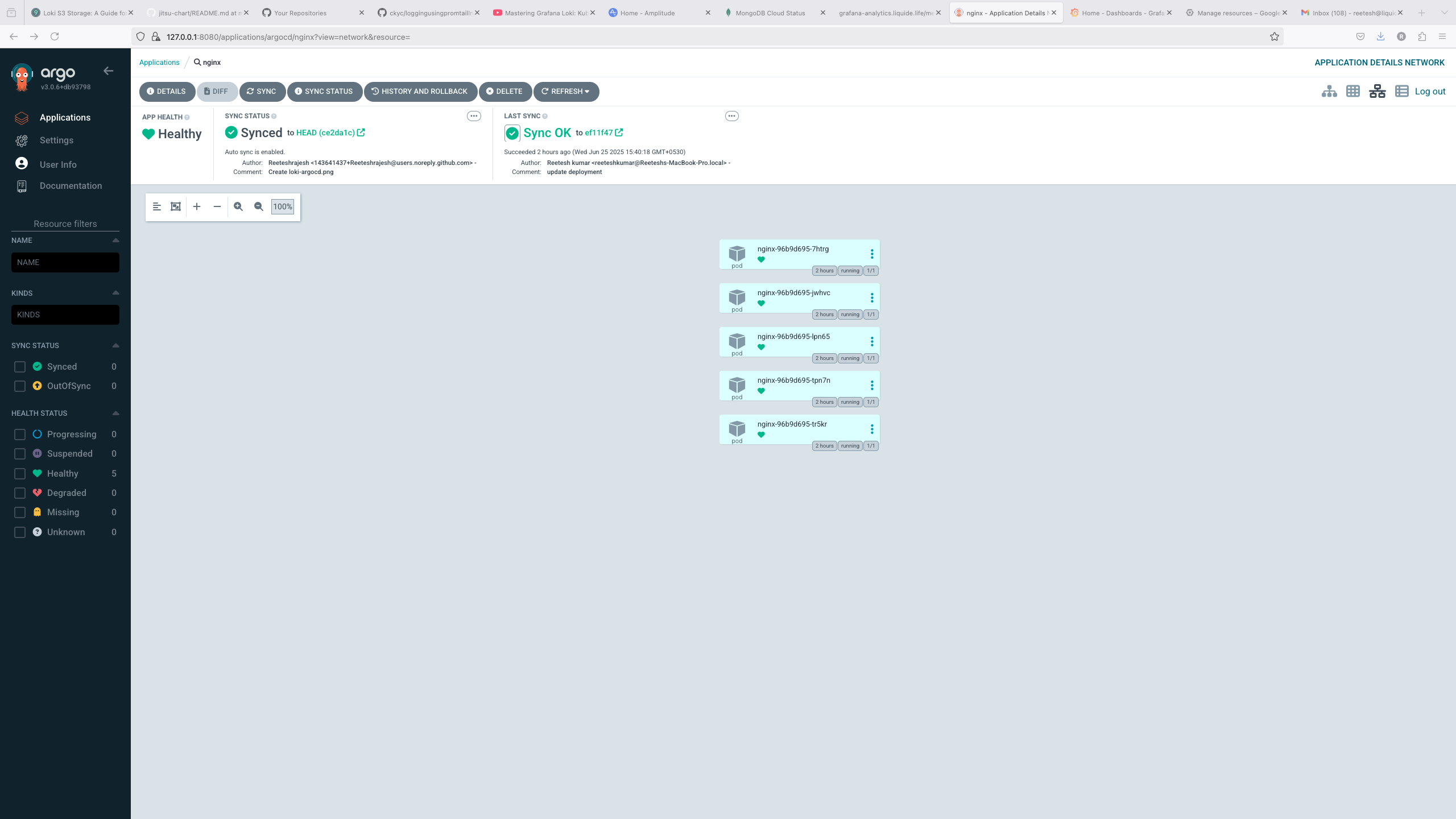Switch to pods grid view icon

(1353, 92)
